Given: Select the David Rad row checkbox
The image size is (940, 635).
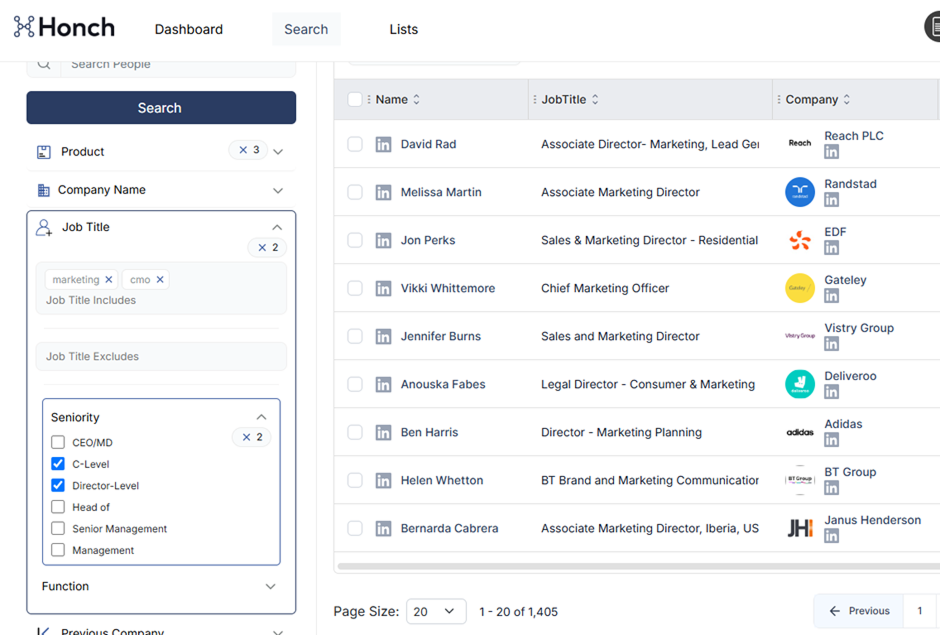Looking at the screenshot, I should tap(355, 145).
